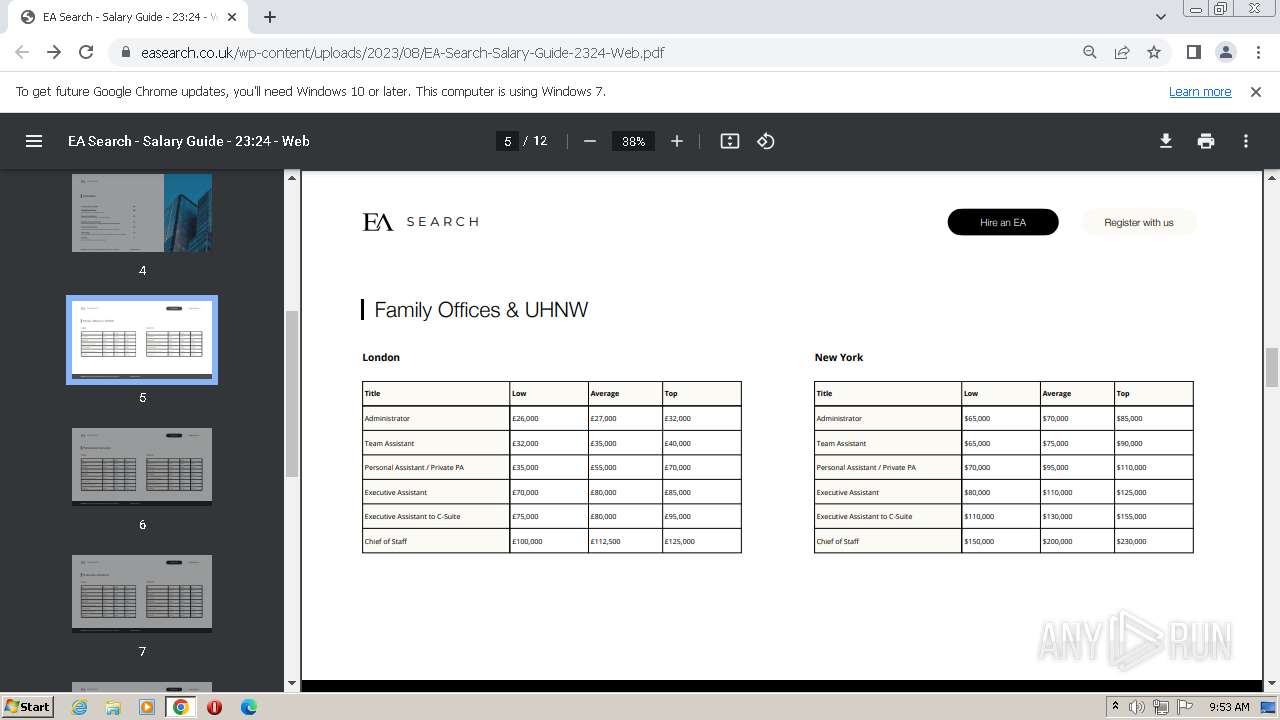Zoom out with the minus icon
Screen dimensions: 1280x720
tap(590, 141)
